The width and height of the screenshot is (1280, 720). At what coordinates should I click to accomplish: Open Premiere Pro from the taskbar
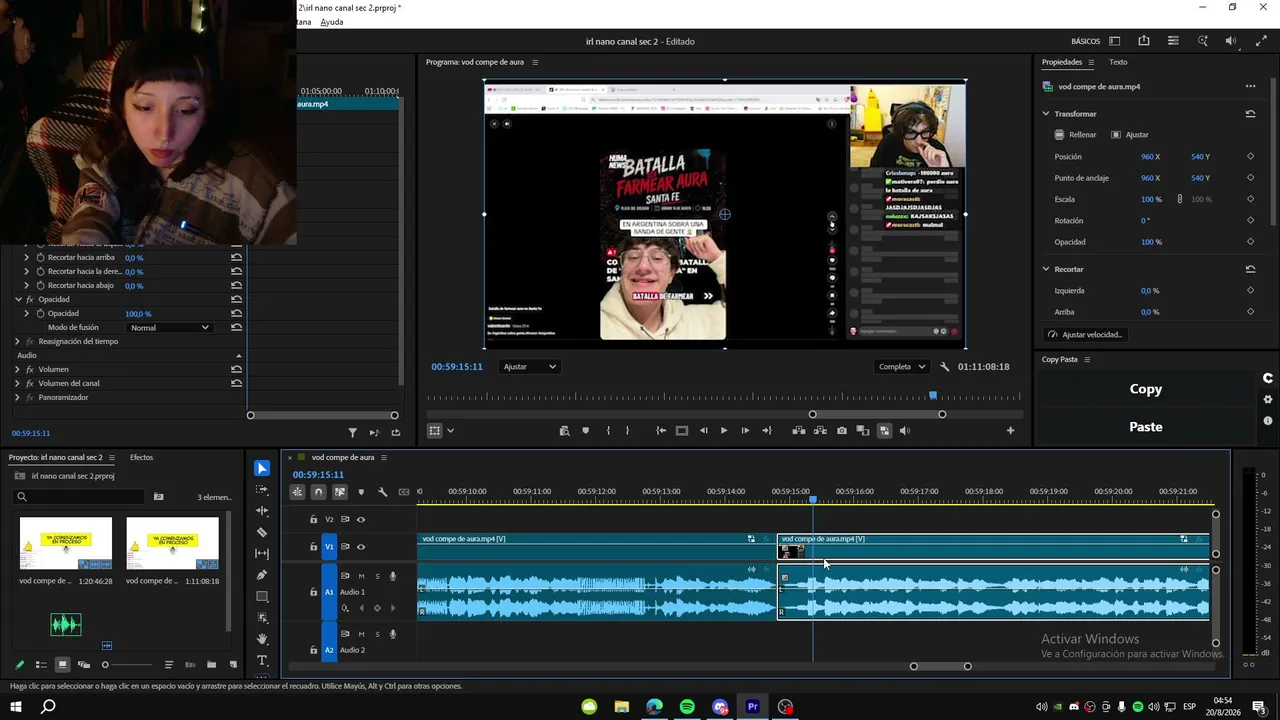coord(753,707)
